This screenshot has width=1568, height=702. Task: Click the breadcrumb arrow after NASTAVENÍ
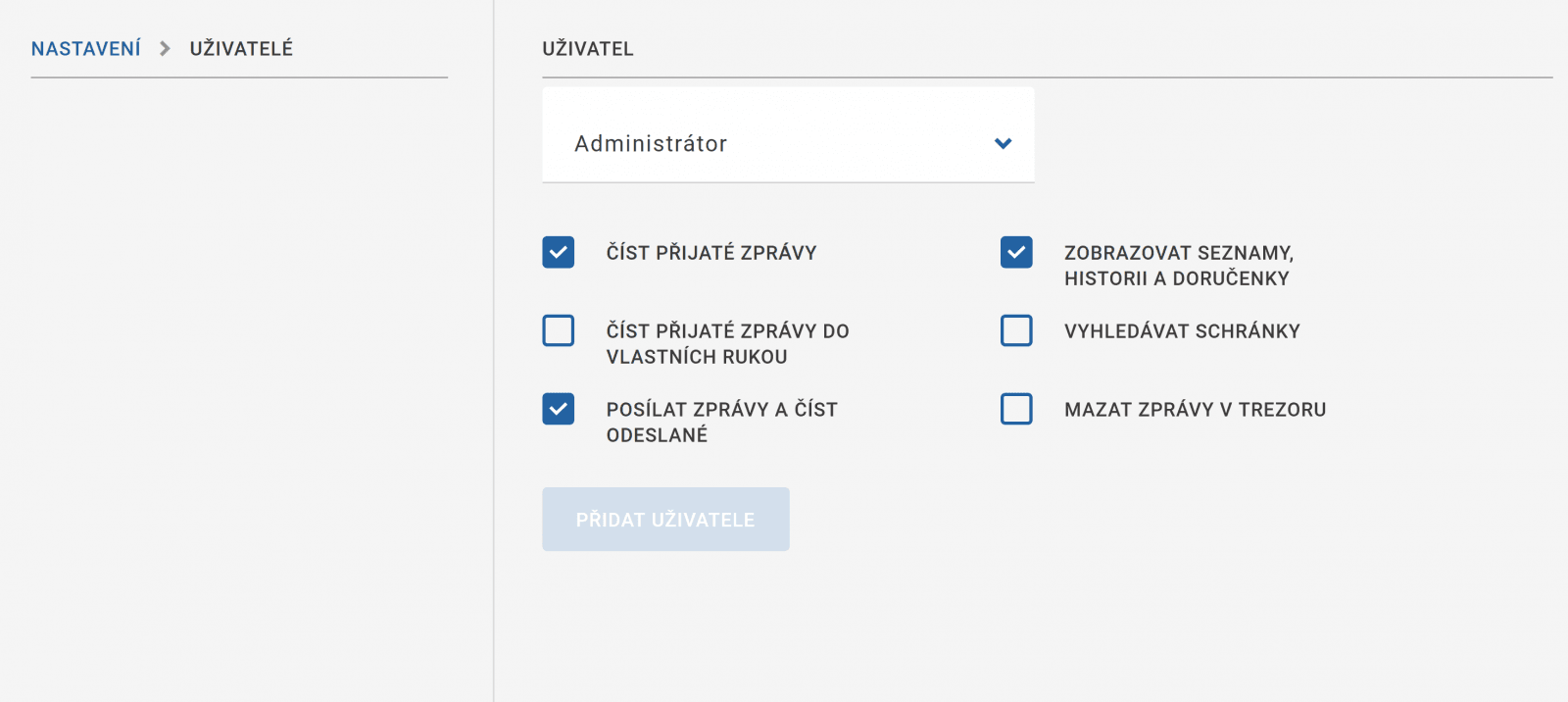165,49
